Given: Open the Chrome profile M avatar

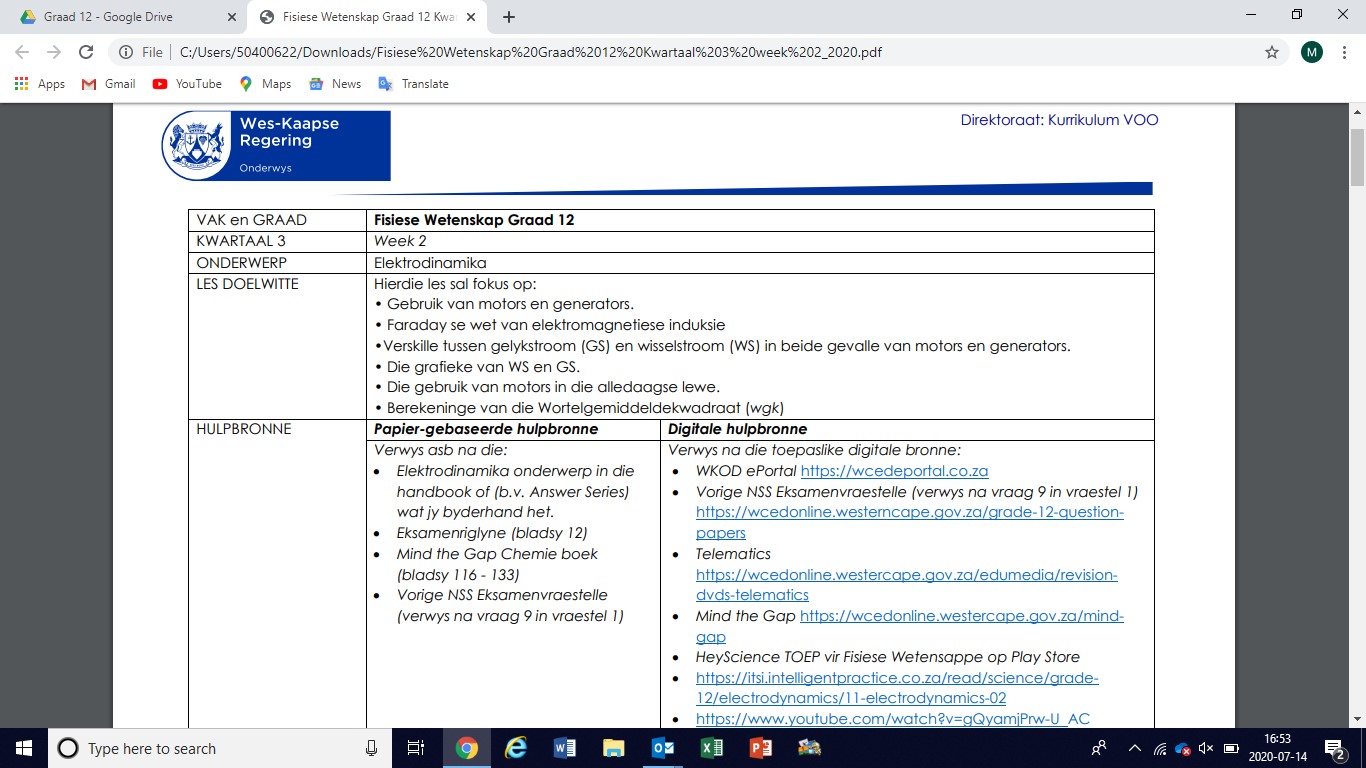Looking at the screenshot, I should coord(1312,52).
